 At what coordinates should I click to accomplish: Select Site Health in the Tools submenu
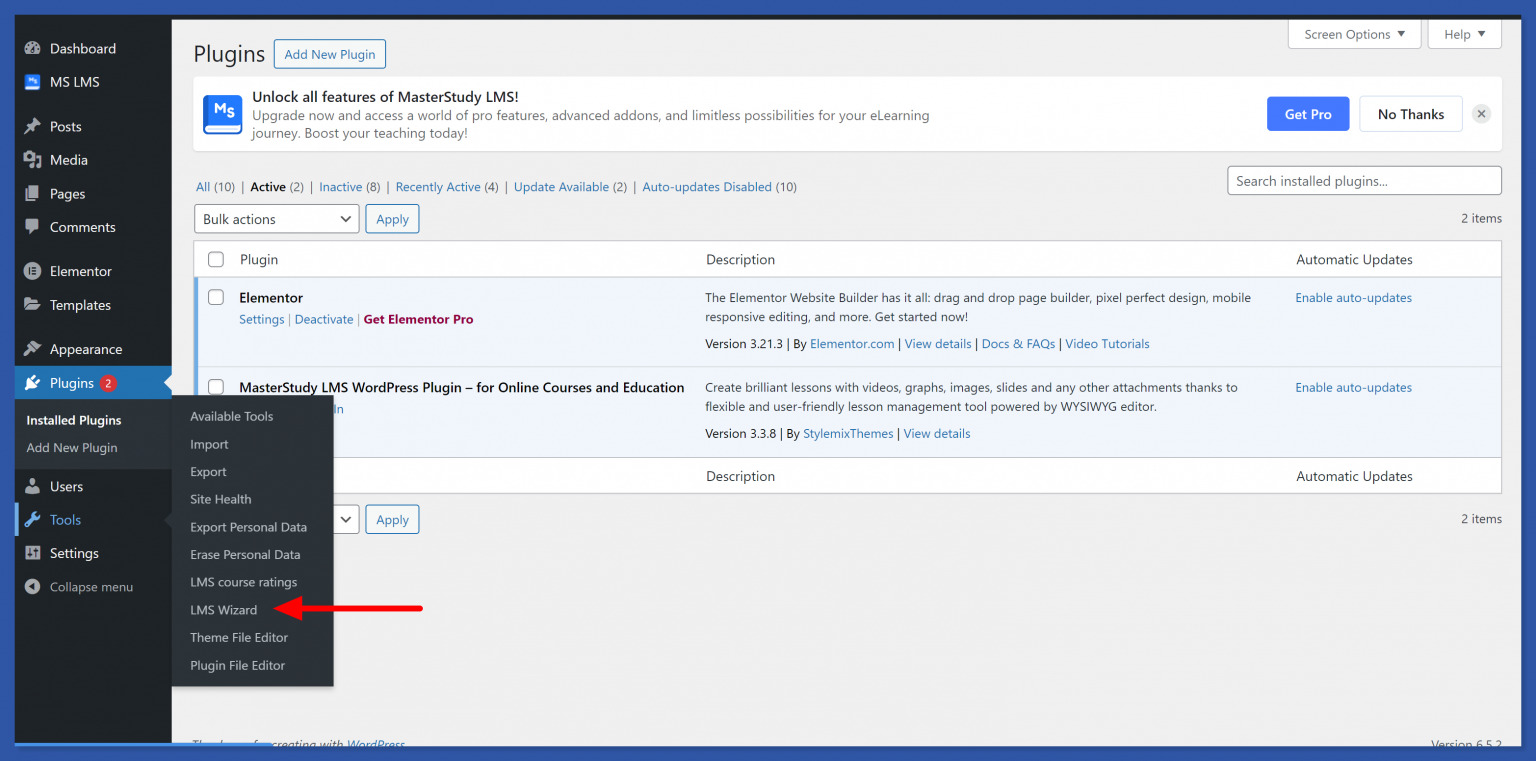[220, 499]
